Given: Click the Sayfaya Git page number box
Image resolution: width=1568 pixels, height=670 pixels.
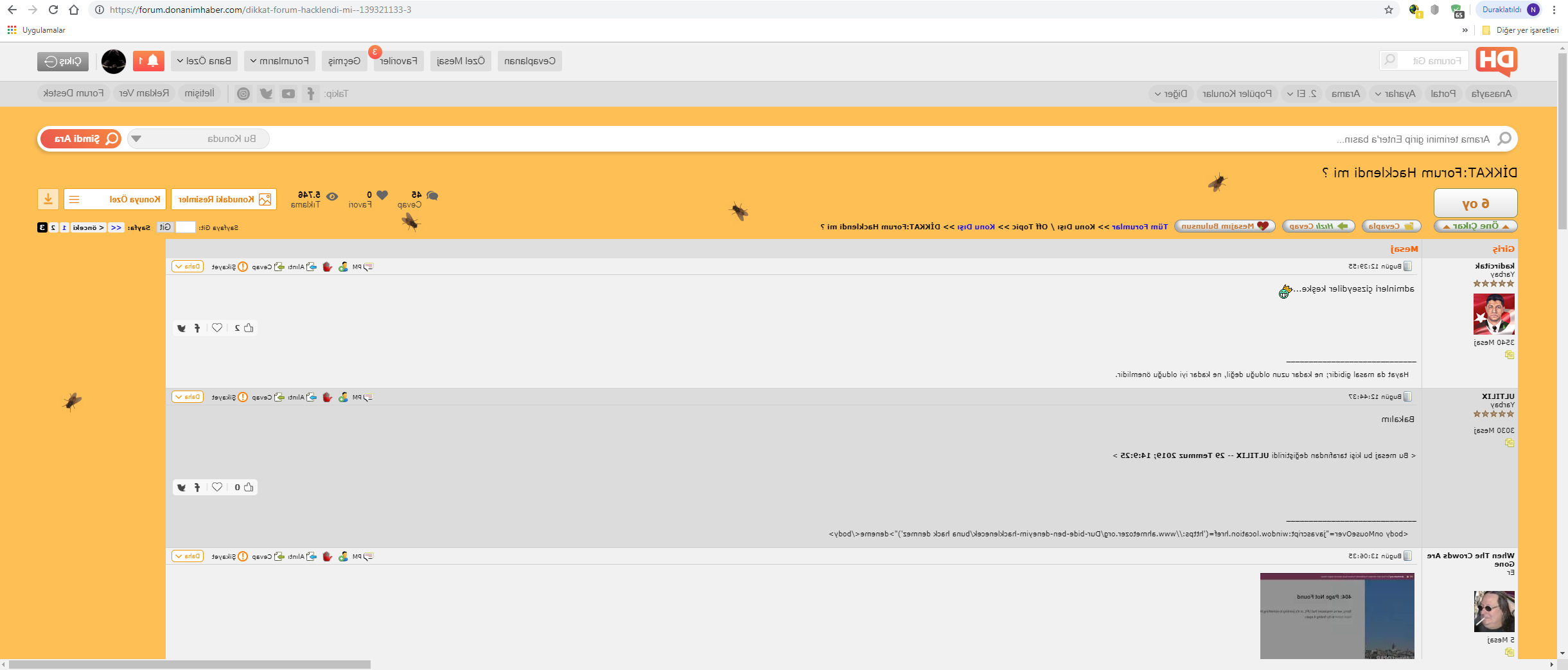Looking at the screenshot, I should [186, 227].
